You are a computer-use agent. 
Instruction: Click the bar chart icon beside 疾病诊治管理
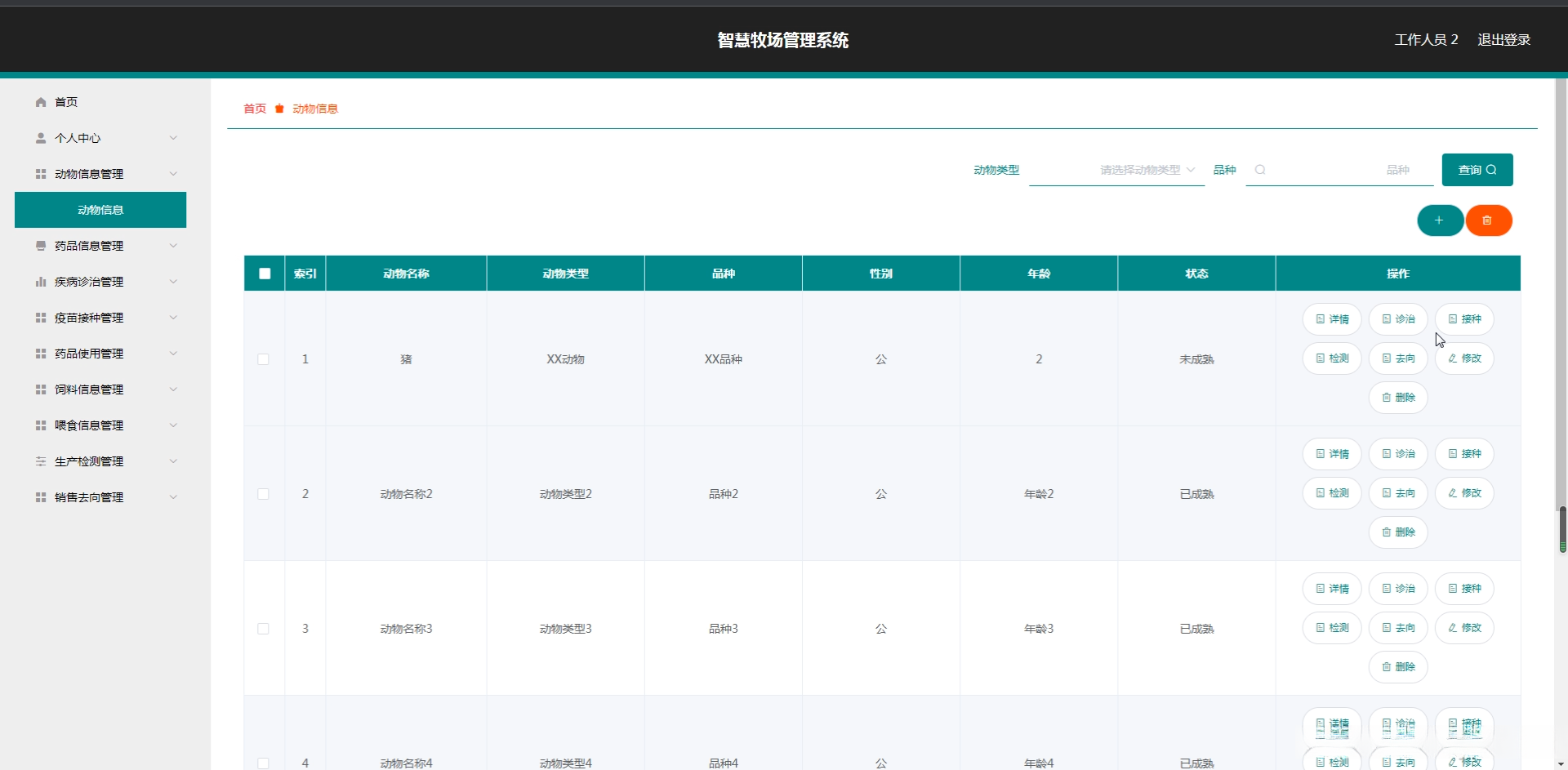point(41,282)
